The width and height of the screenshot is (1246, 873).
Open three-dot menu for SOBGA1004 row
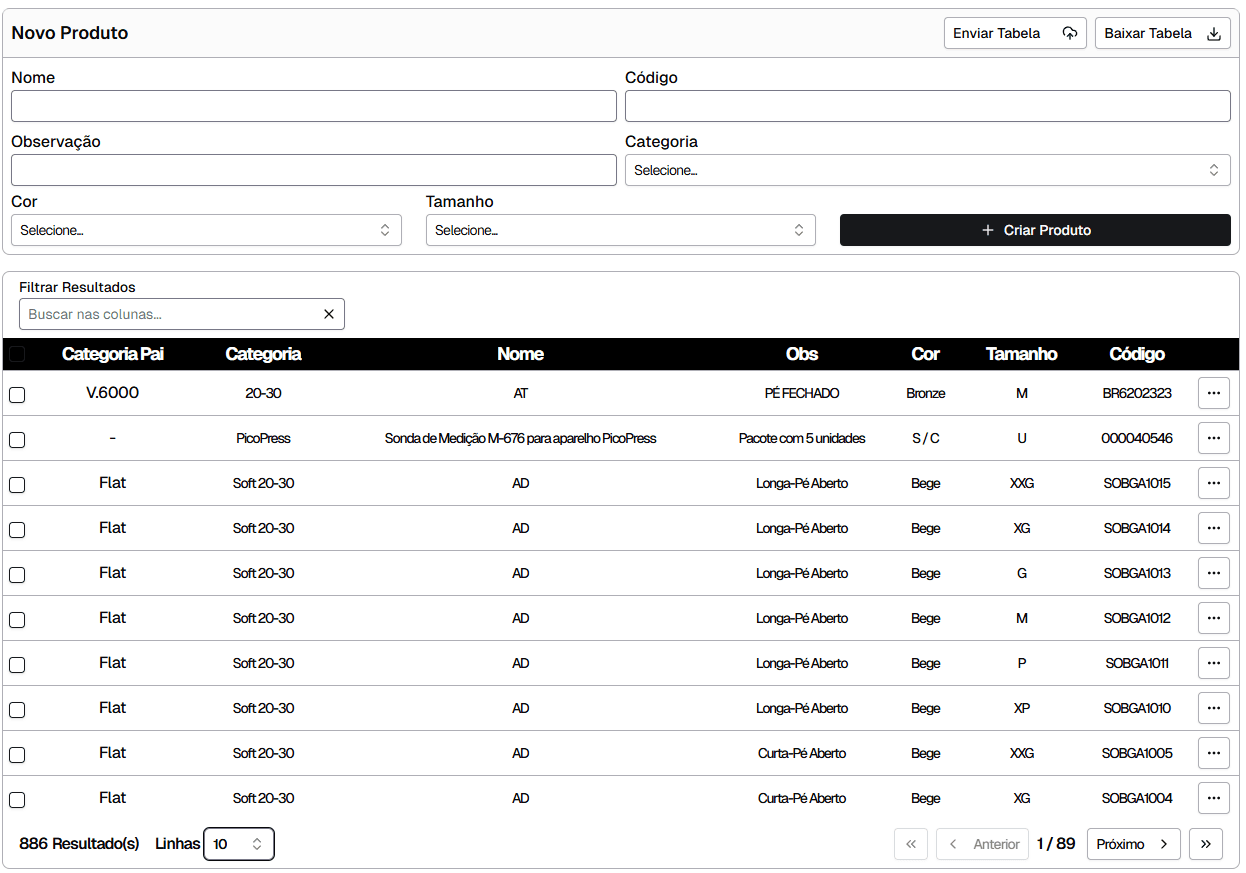1213,798
